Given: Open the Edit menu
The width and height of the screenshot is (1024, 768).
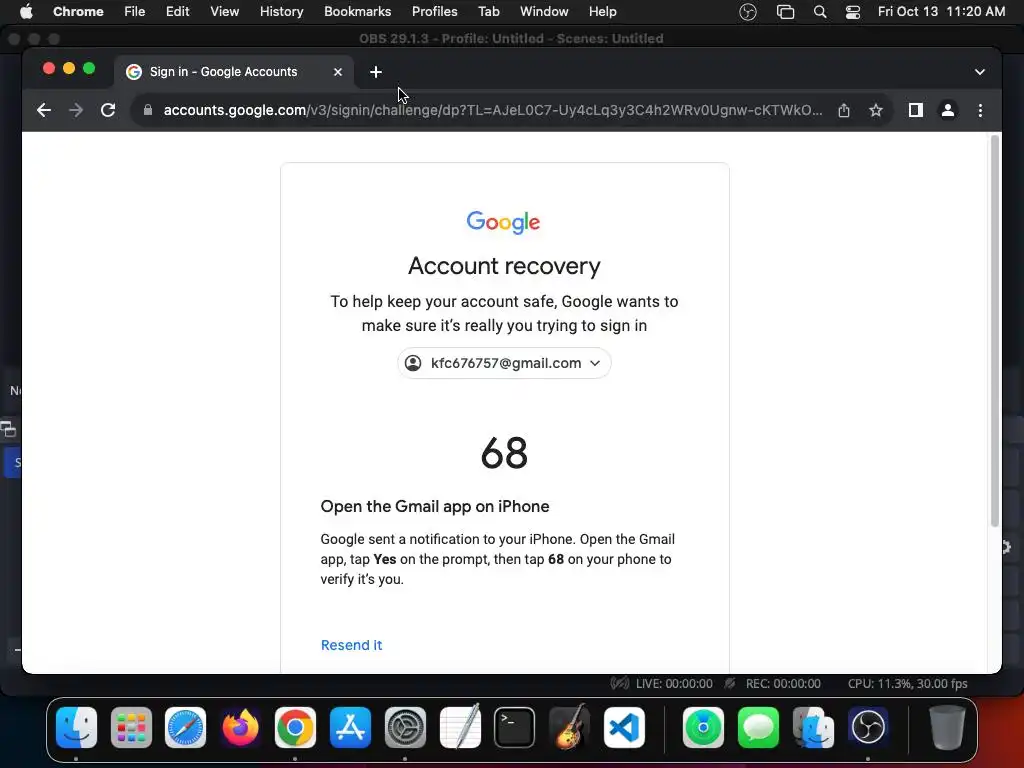Looking at the screenshot, I should 177,12.
